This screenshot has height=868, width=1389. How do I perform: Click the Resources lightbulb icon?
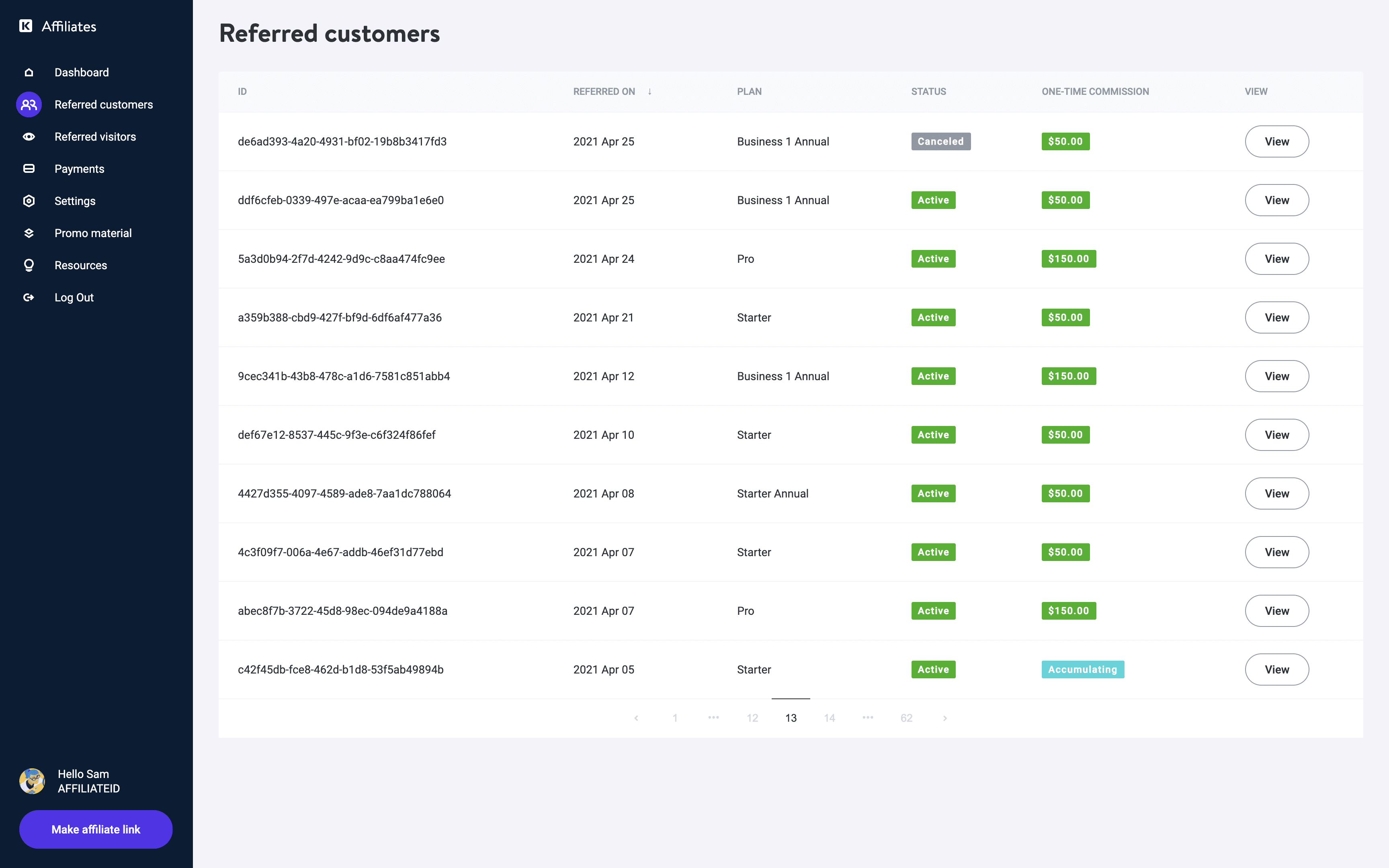[x=29, y=265]
